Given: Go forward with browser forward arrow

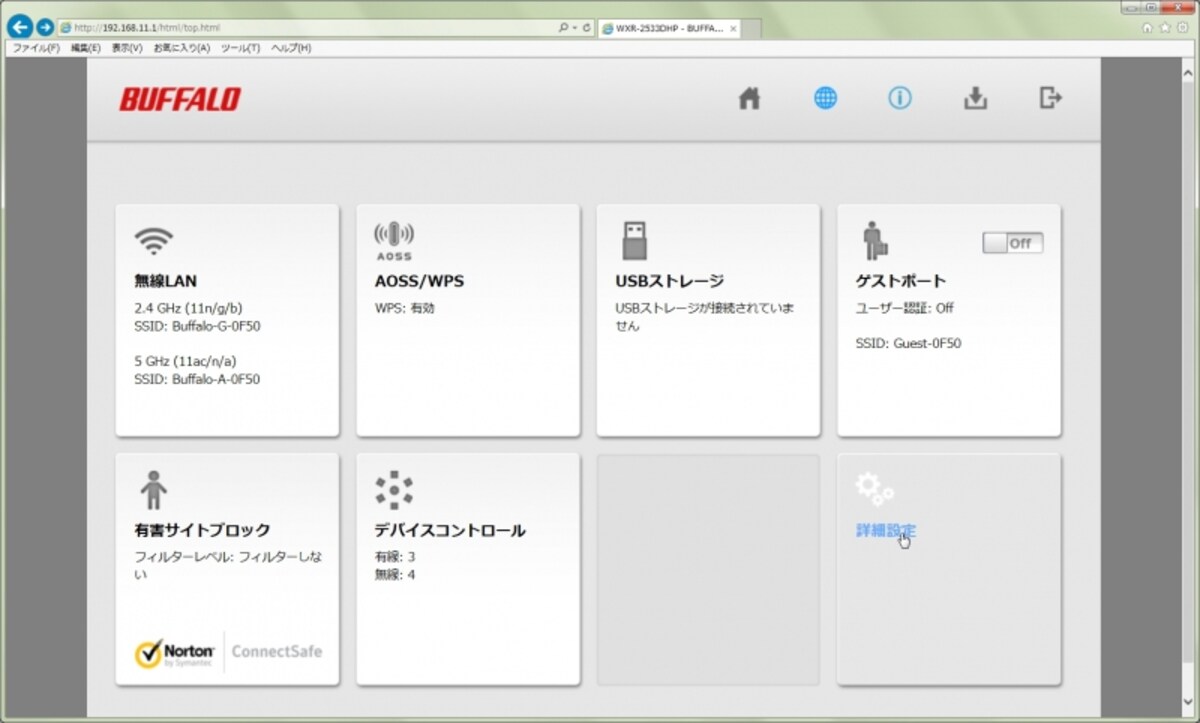Looking at the screenshot, I should point(45,27).
